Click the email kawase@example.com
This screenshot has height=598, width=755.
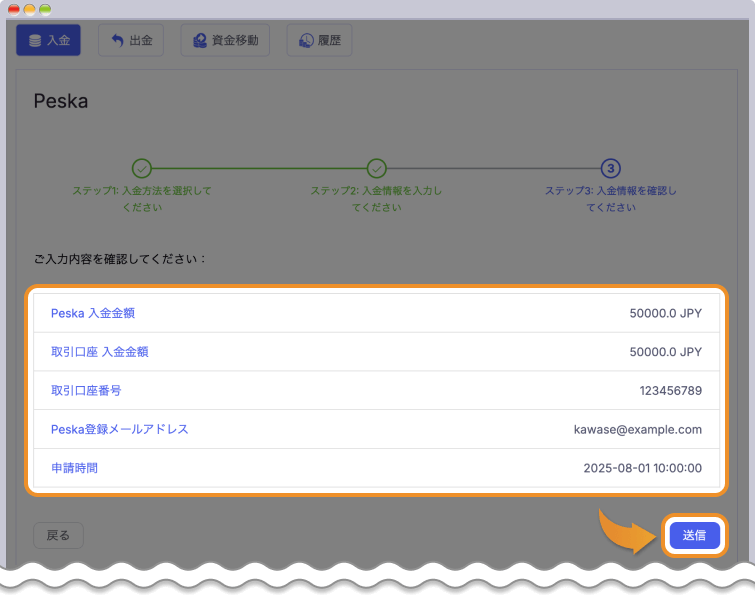(638, 429)
